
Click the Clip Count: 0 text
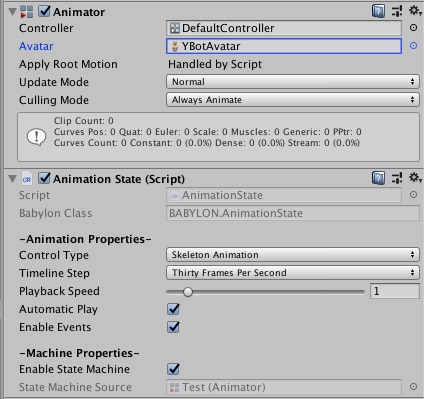[84, 121]
